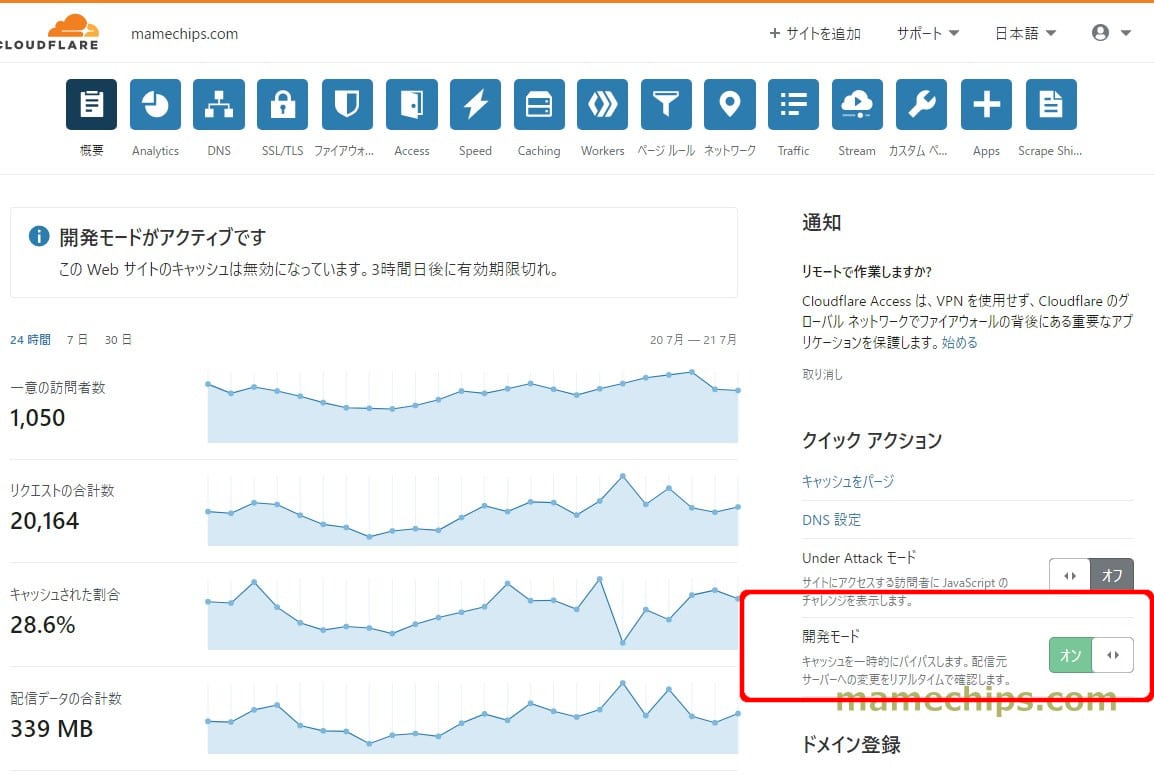The image size is (1154, 778).
Task: Open the サポート dropdown
Action: pos(927,33)
